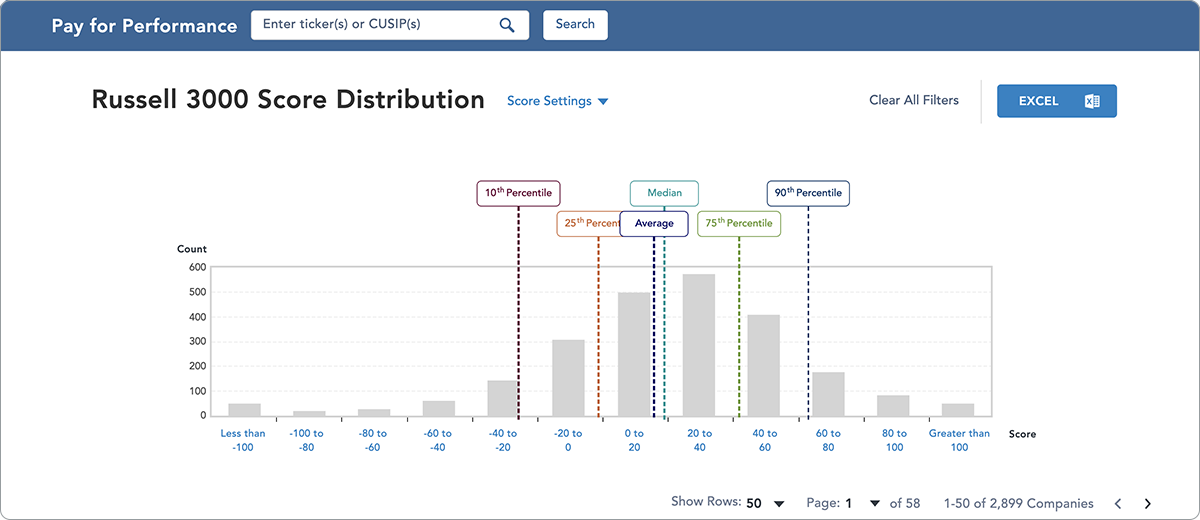Click the '0 to 20' histogram bar
This screenshot has height=520, width=1200.
point(634,354)
